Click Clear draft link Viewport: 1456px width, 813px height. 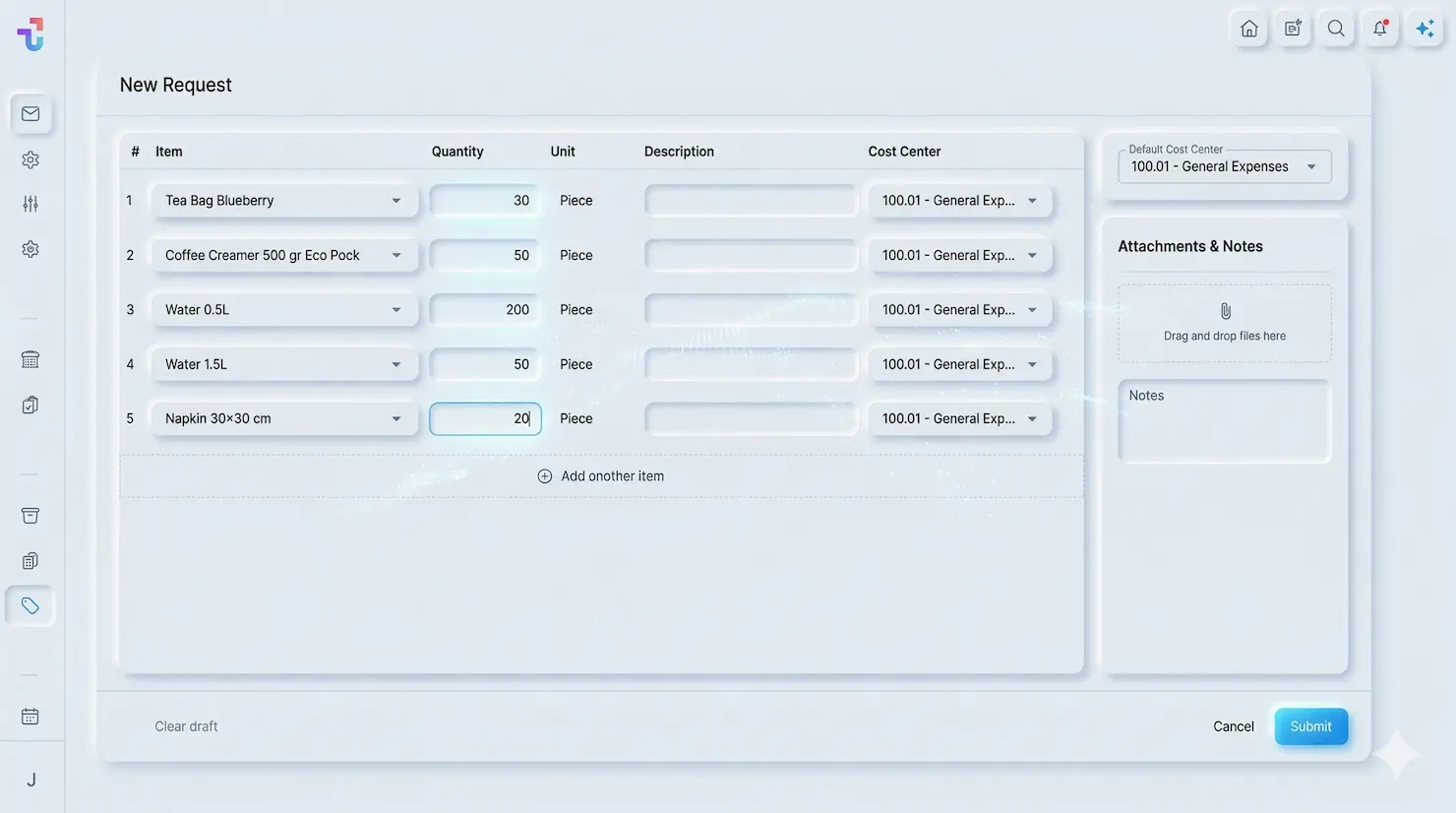(186, 726)
